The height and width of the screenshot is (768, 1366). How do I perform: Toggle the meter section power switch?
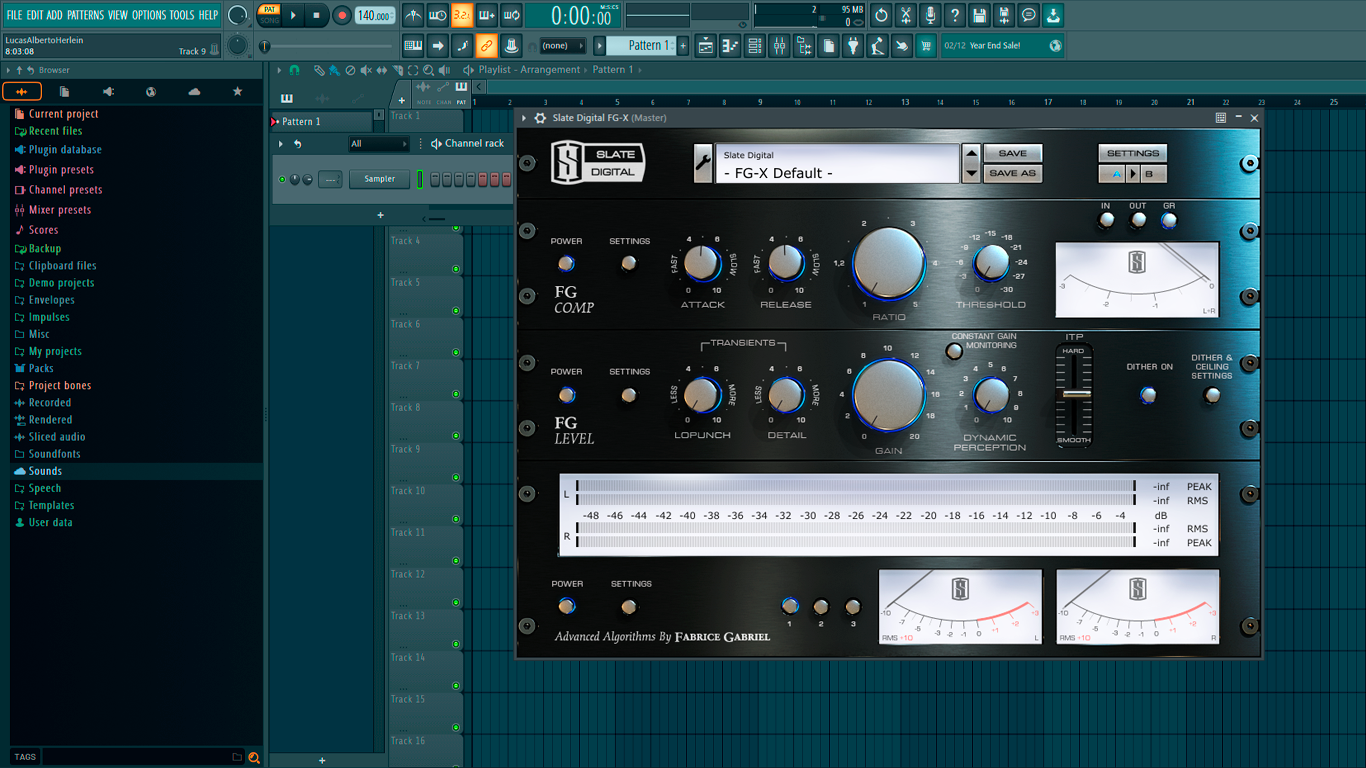pyautogui.click(x=566, y=606)
